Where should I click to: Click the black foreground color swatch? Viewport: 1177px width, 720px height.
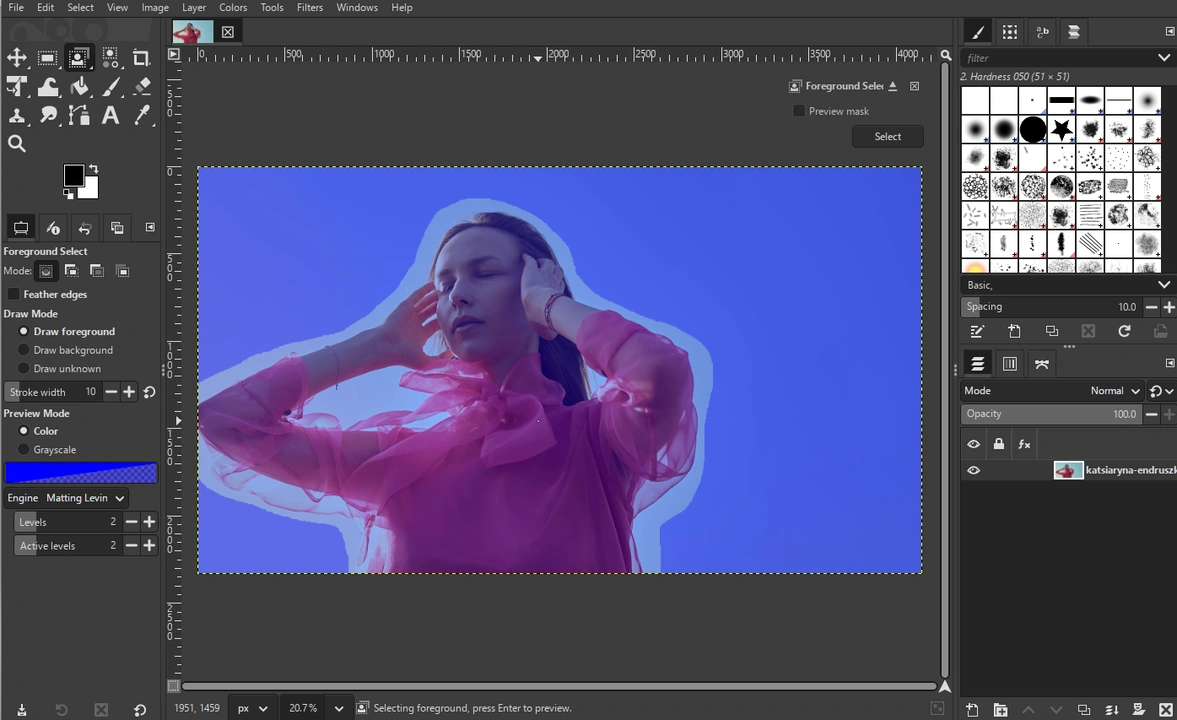click(x=73, y=176)
